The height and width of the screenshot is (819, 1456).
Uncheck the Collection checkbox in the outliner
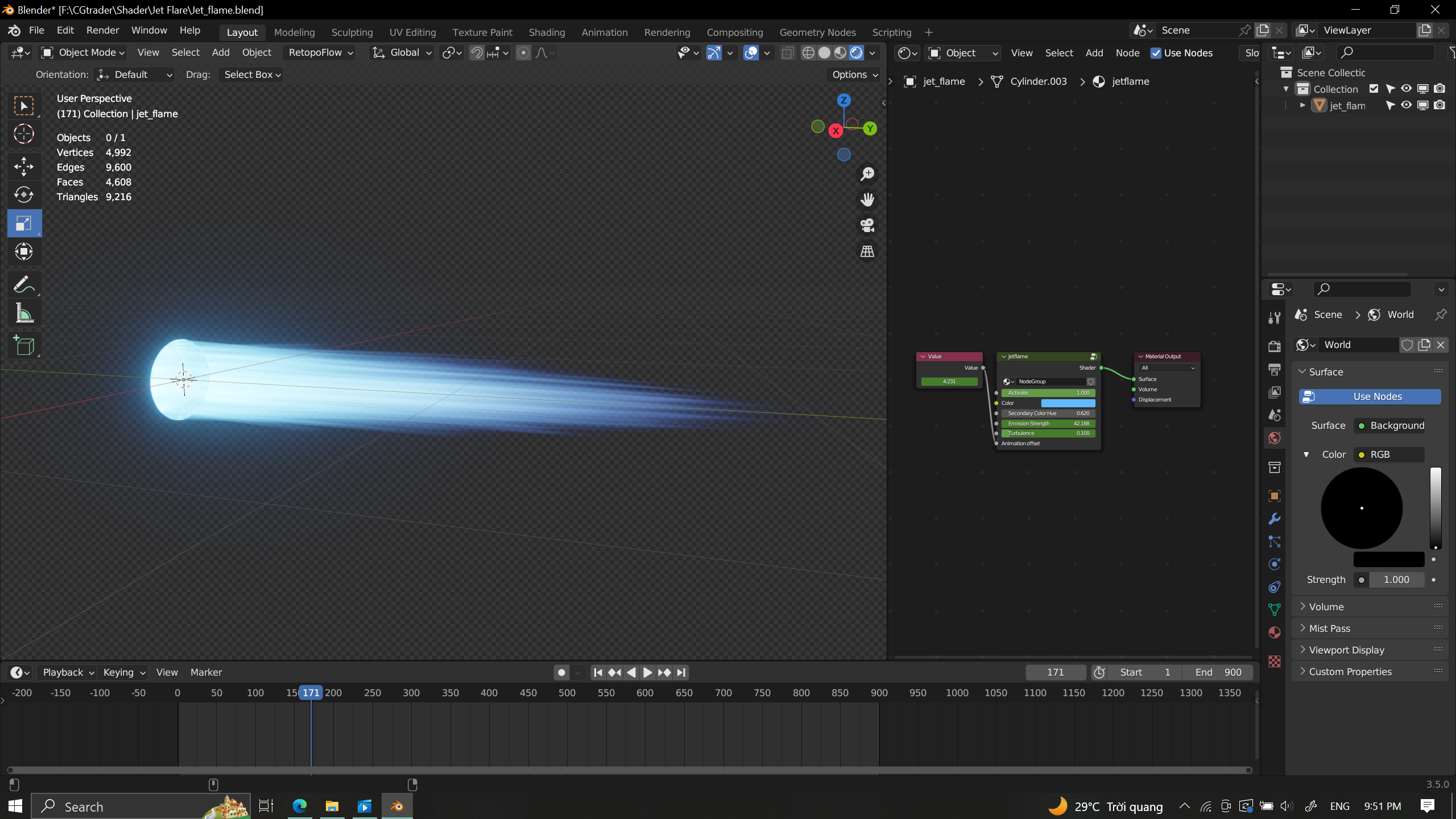tap(1374, 88)
